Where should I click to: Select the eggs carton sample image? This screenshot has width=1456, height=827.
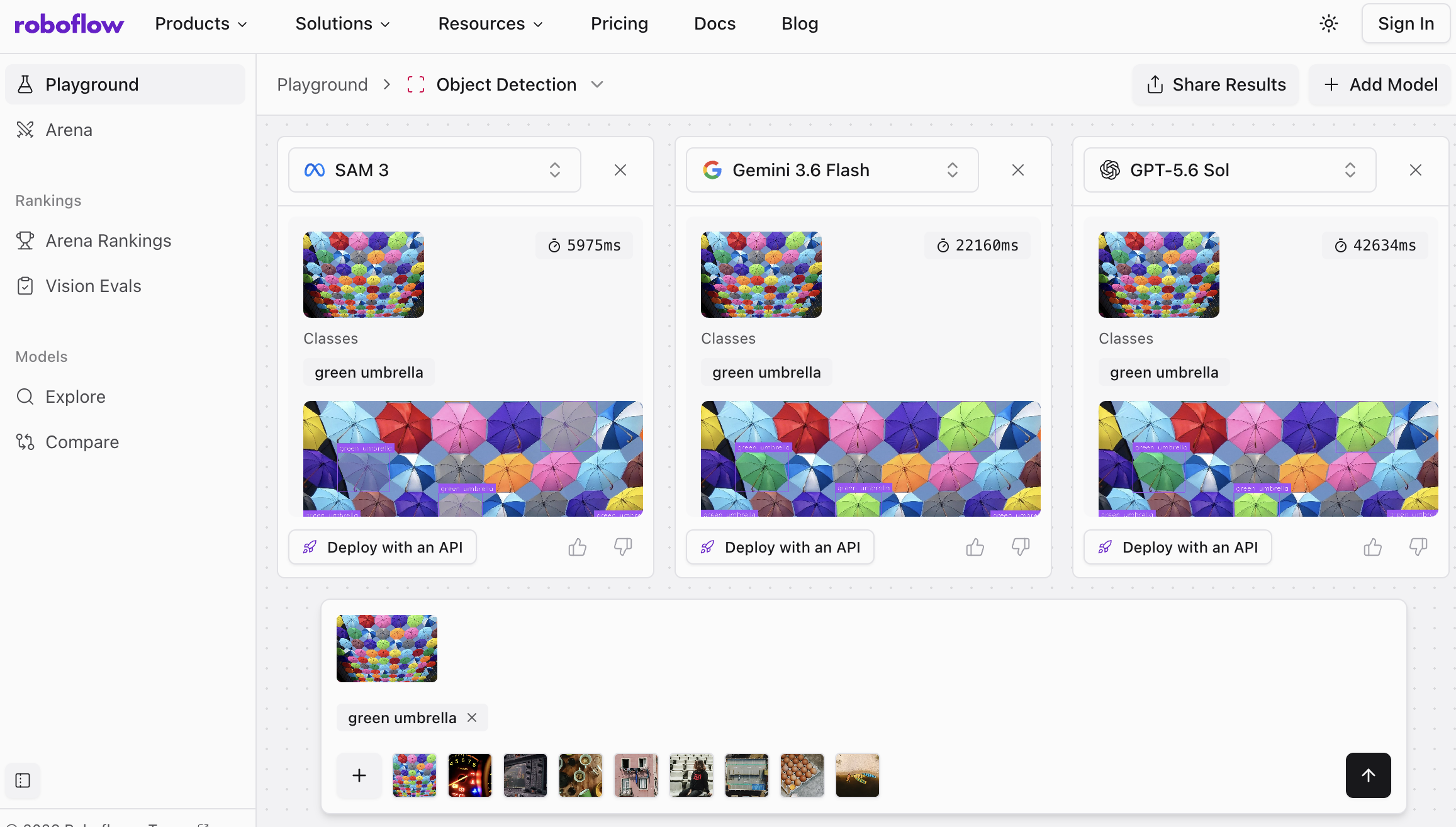tap(802, 775)
